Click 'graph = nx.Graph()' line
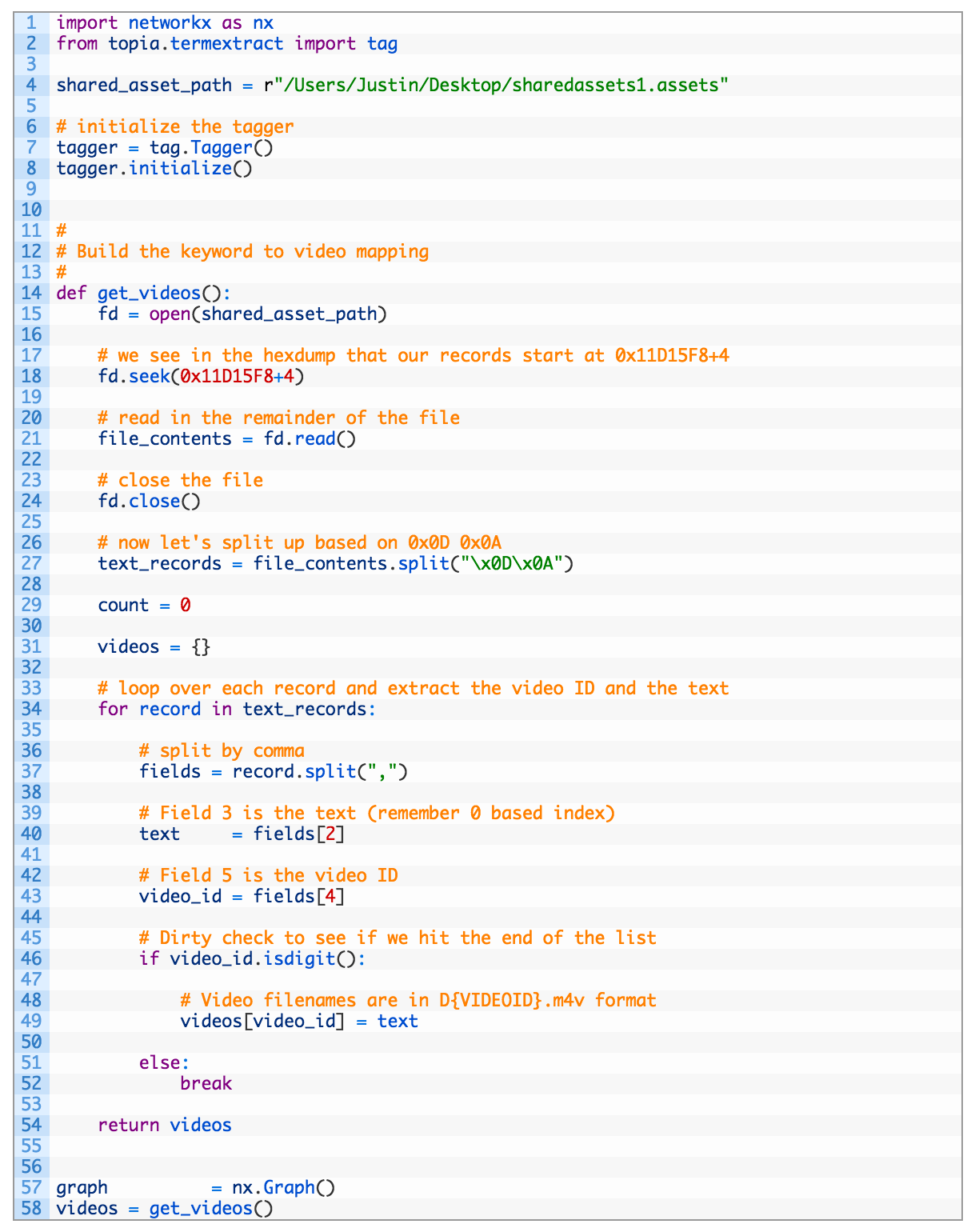 (x=196, y=1187)
